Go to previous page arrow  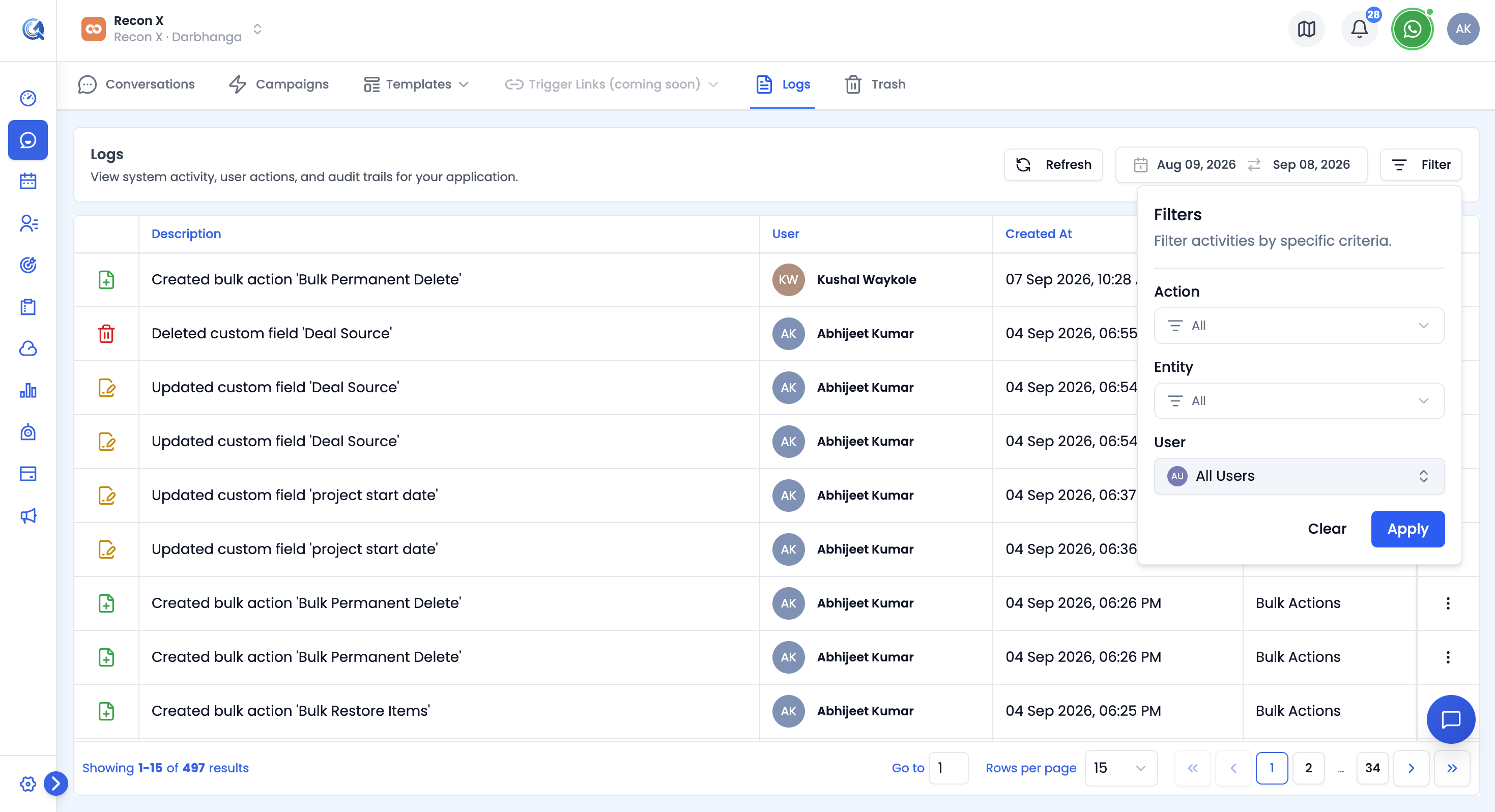(x=1233, y=768)
